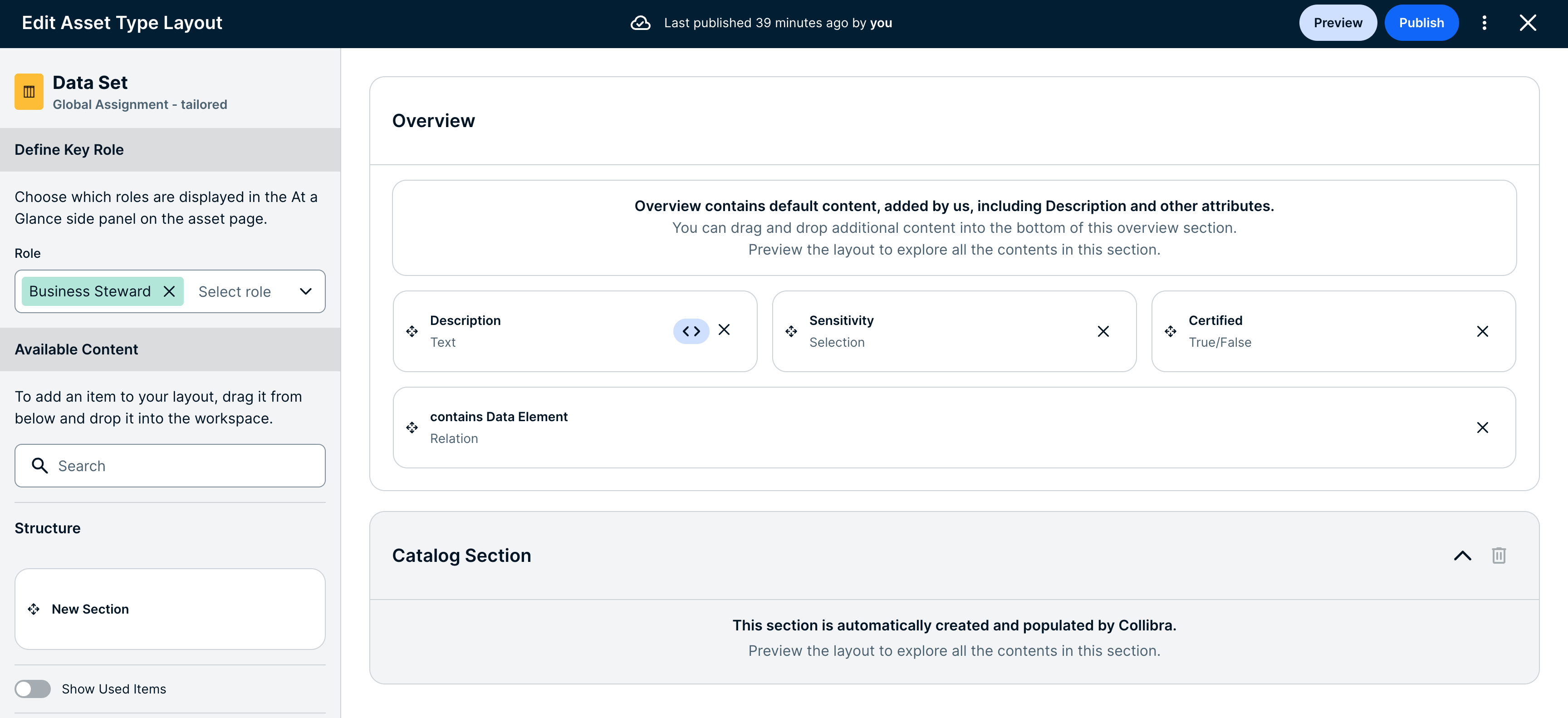The image size is (1568, 718).
Task: Open the Select role dropdown arrow
Action: [305, 292]
